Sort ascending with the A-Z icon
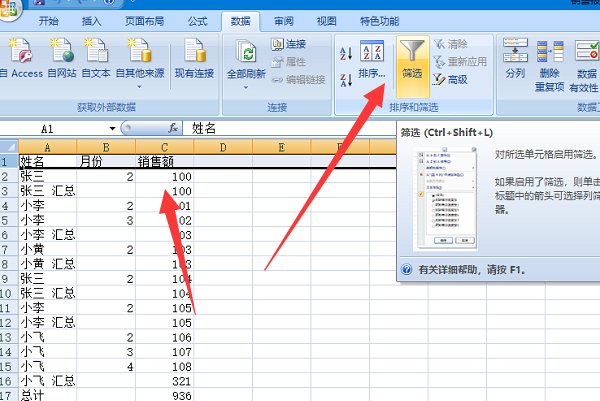Screen dimensions: 600x401 click(x=346, y=54)
